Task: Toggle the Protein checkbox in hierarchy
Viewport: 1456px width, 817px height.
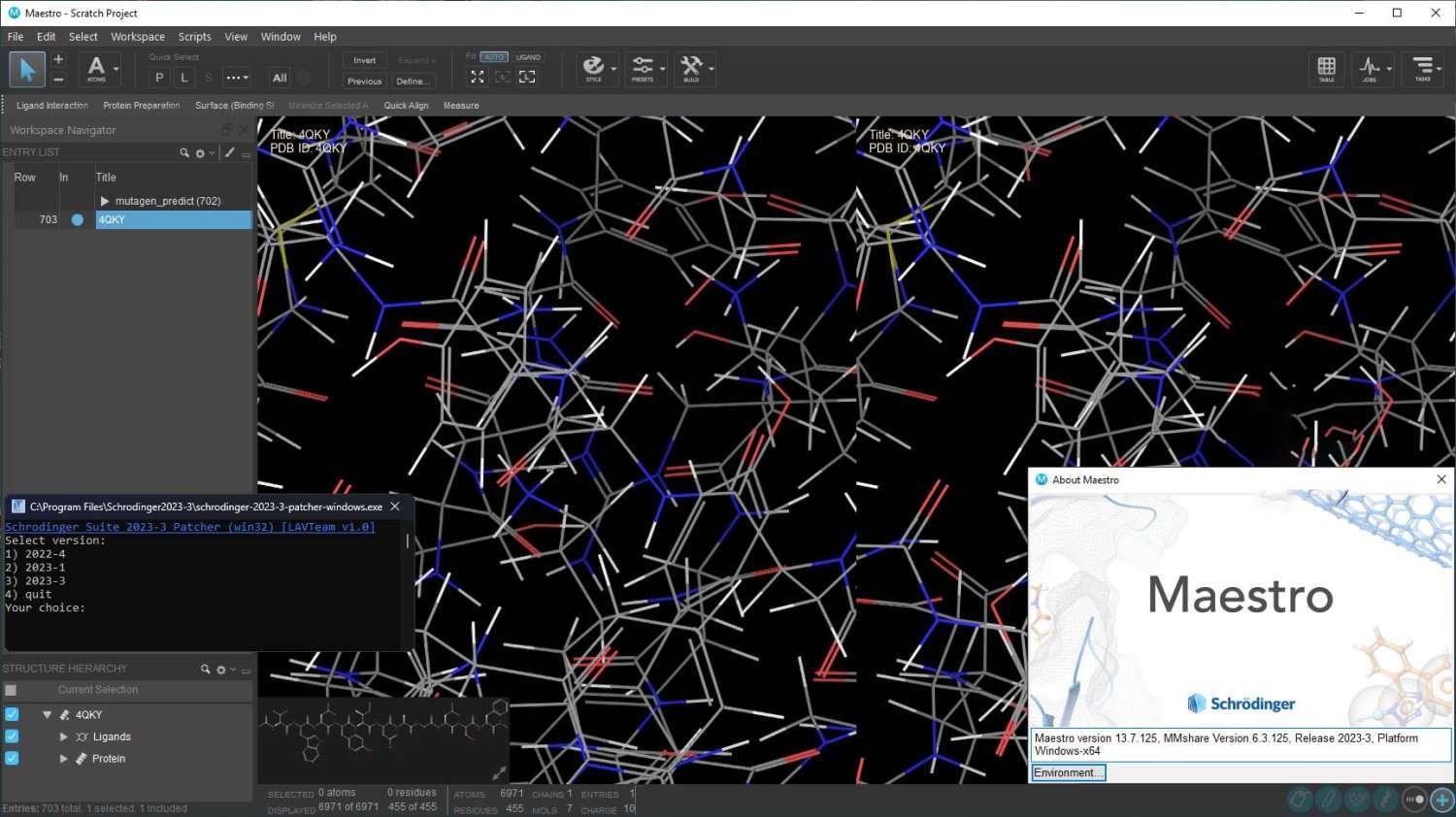Action: (x=12, y=759)
